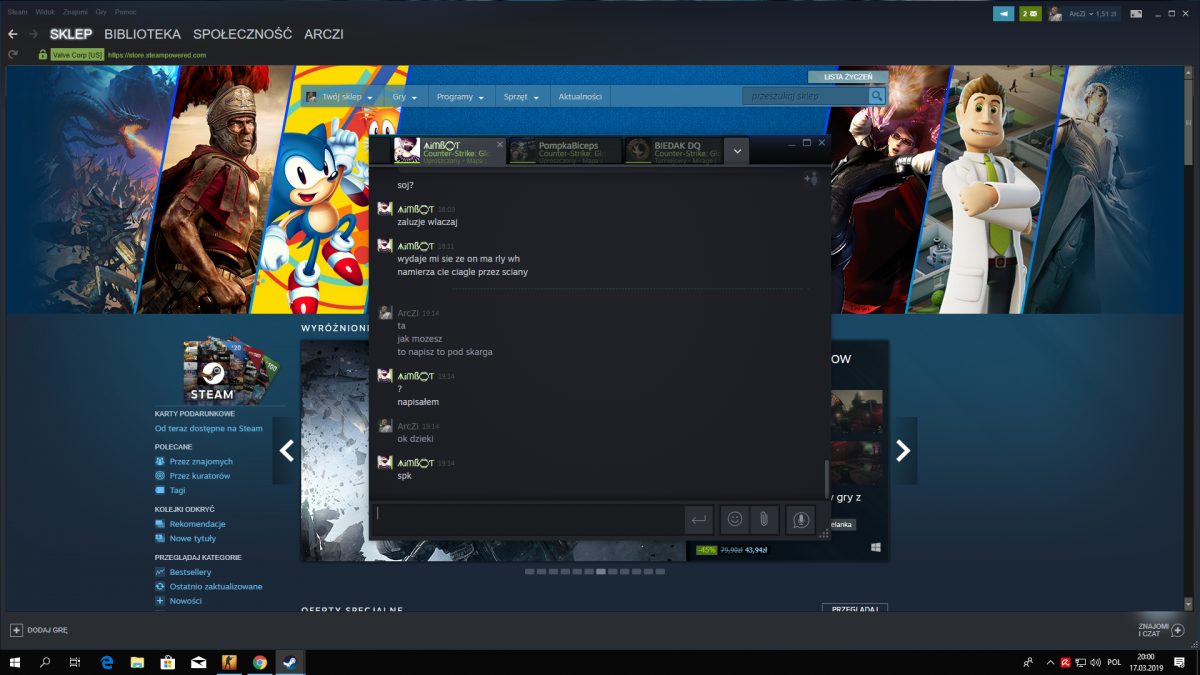Open the green inbox notifications icon

1030,14
